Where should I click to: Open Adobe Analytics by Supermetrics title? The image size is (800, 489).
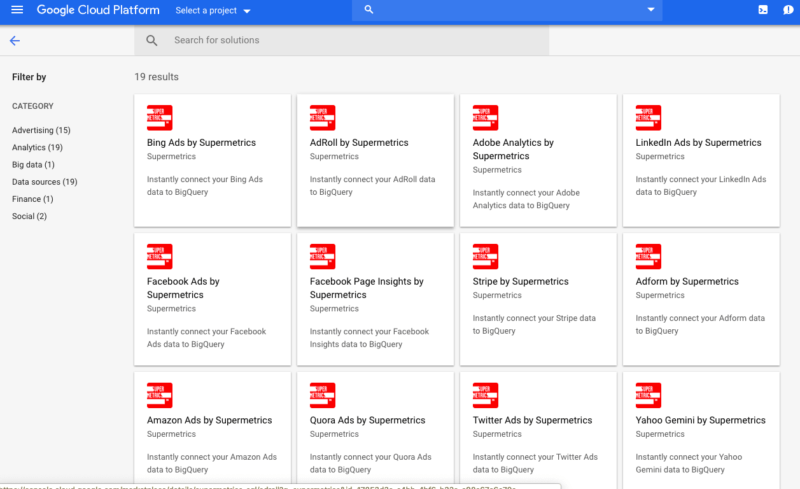tap(513, 150)
